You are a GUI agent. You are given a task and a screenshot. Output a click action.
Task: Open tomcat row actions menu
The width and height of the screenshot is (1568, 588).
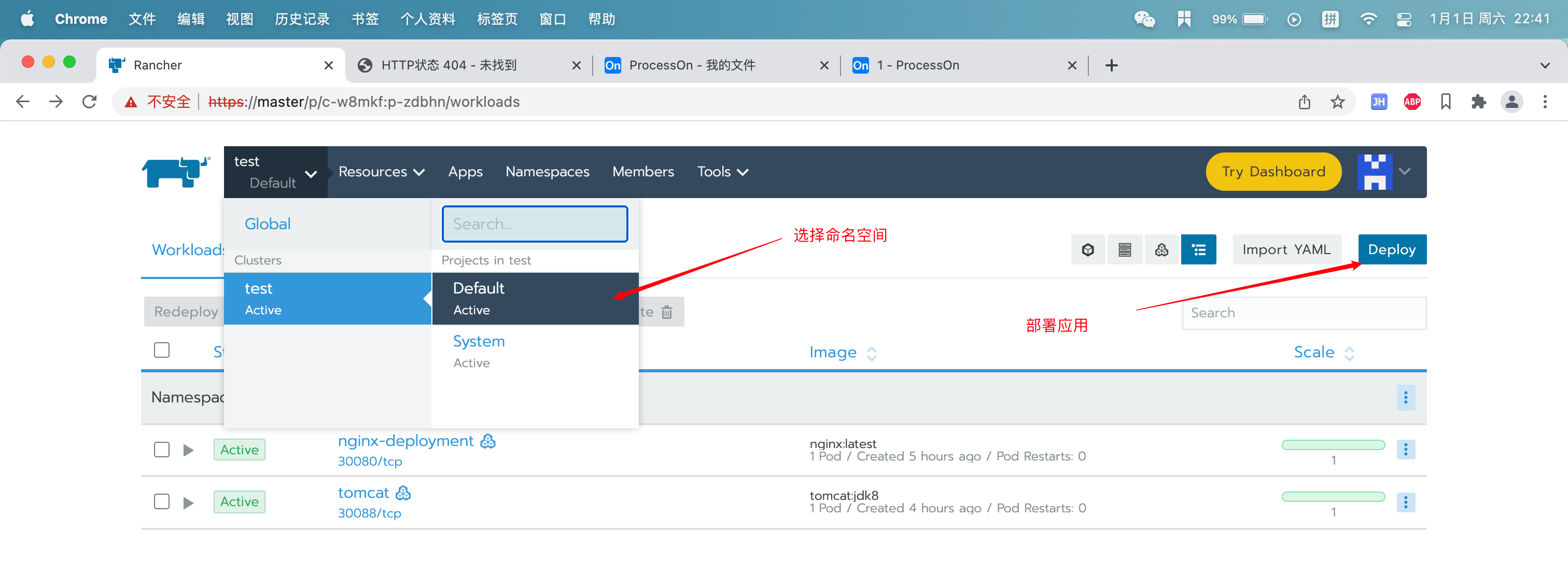pyautogui.click(x=1406, y=502)
